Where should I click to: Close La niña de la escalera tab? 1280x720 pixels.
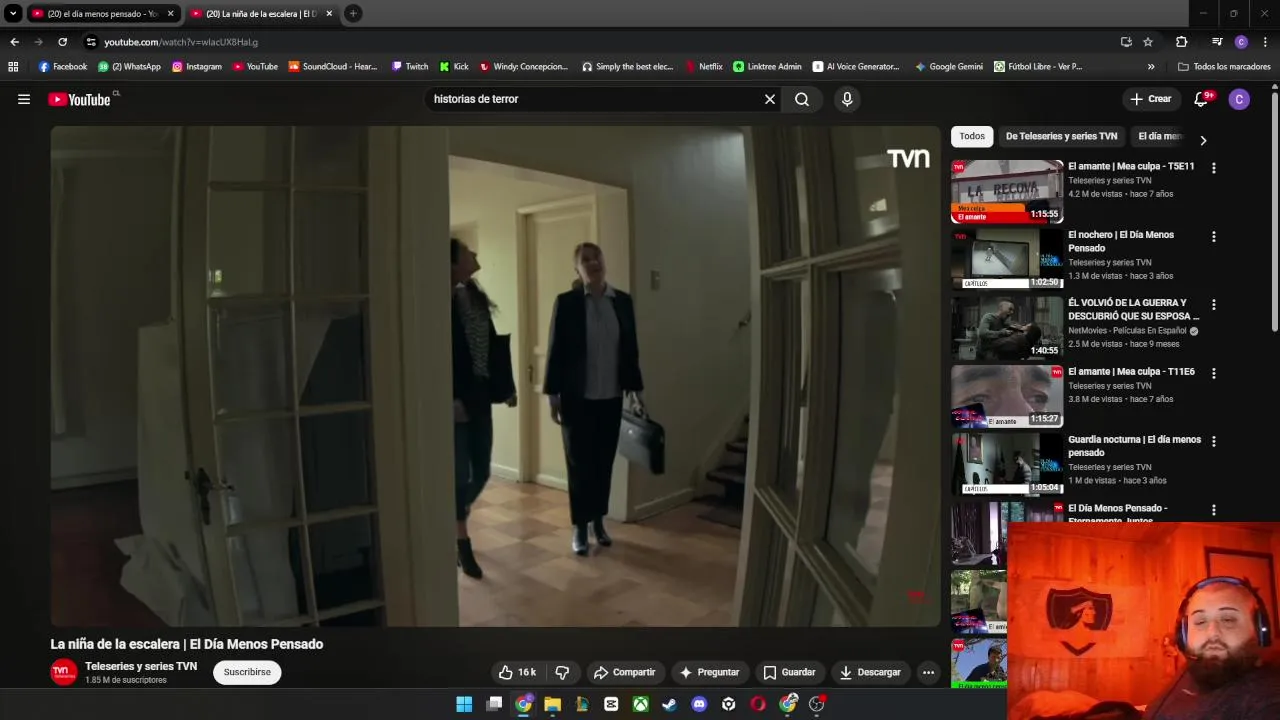point(329,14)
